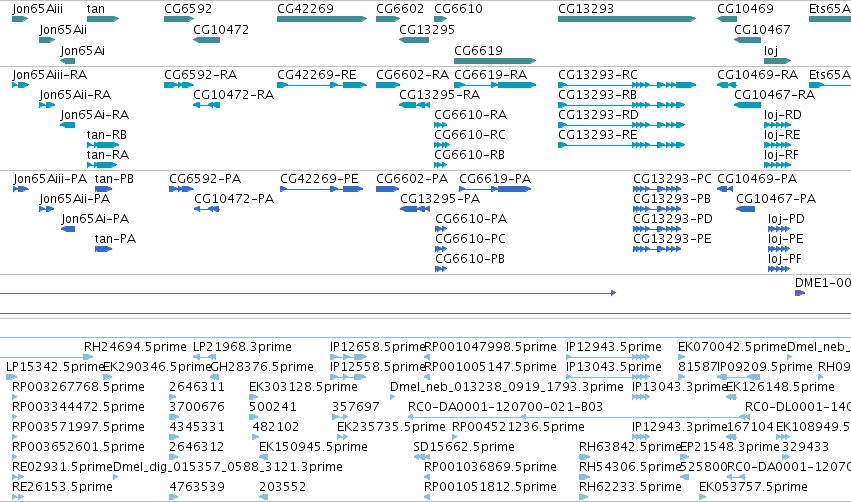The image size is (851, 502).
Task: Select the long CG13293 gene bar
Action: 627,19
